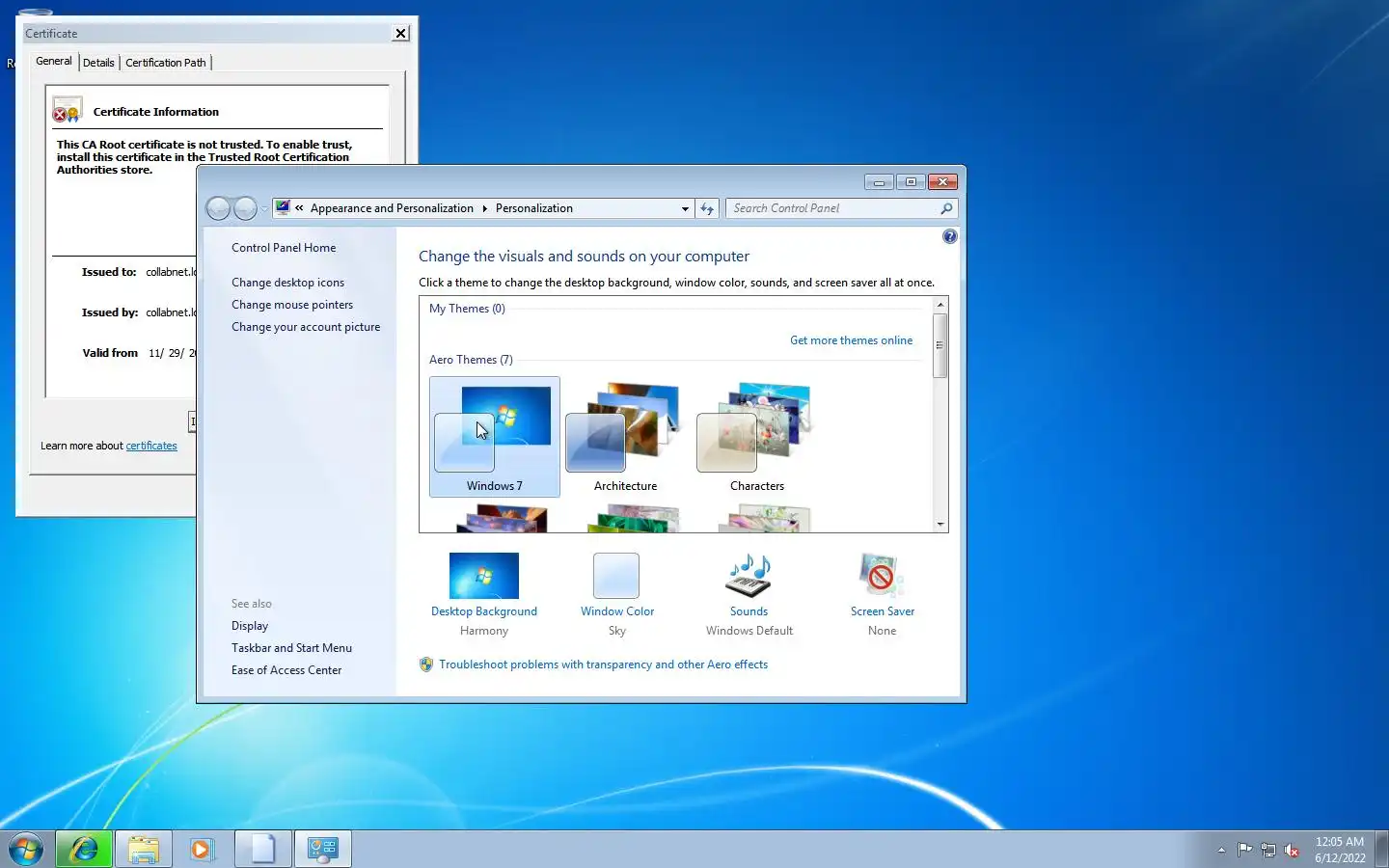Open Ease of Access Center link
This screenshot has width=1389, height=868.
[x=286, y=670]
